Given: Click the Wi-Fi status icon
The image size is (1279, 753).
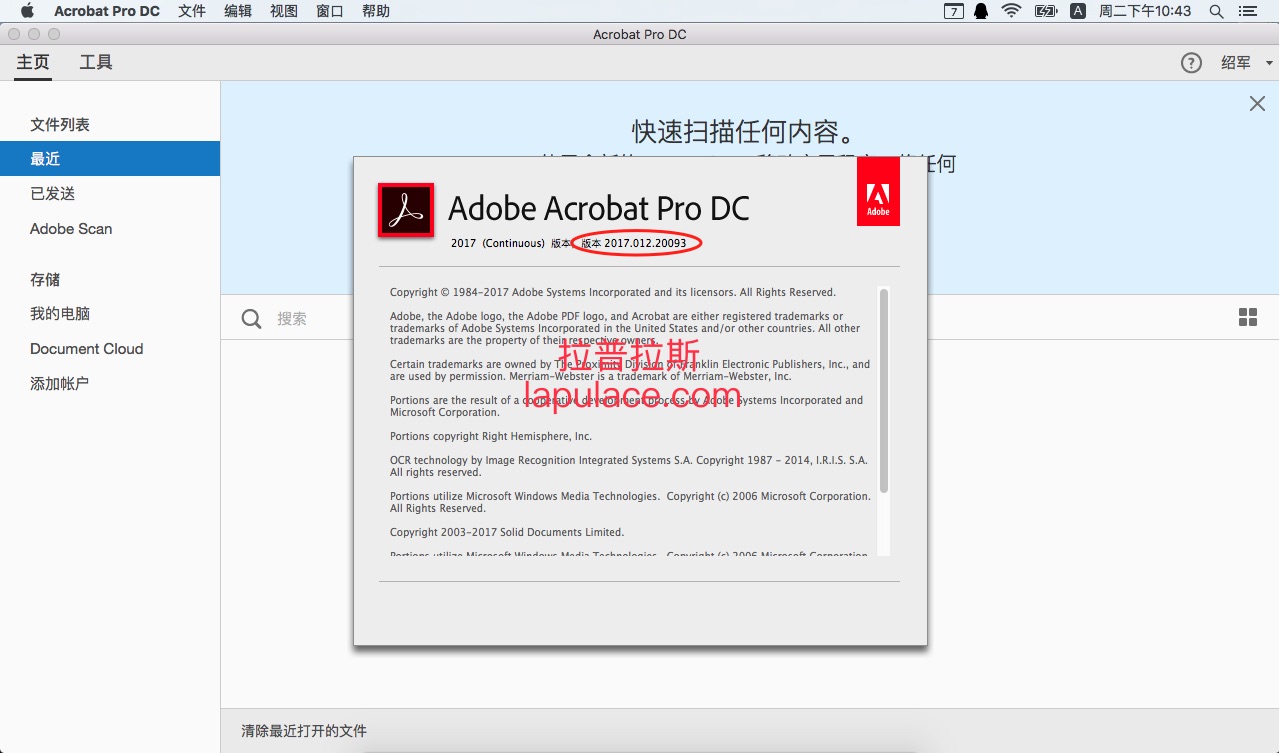Looking at the screenshot, I should [x=1011, y=11].
